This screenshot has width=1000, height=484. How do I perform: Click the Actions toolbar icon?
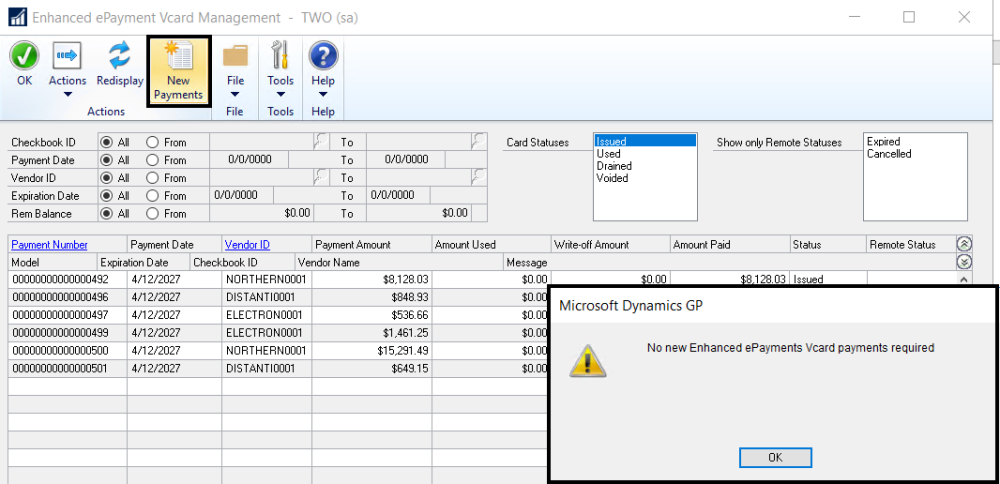(67, 56)
